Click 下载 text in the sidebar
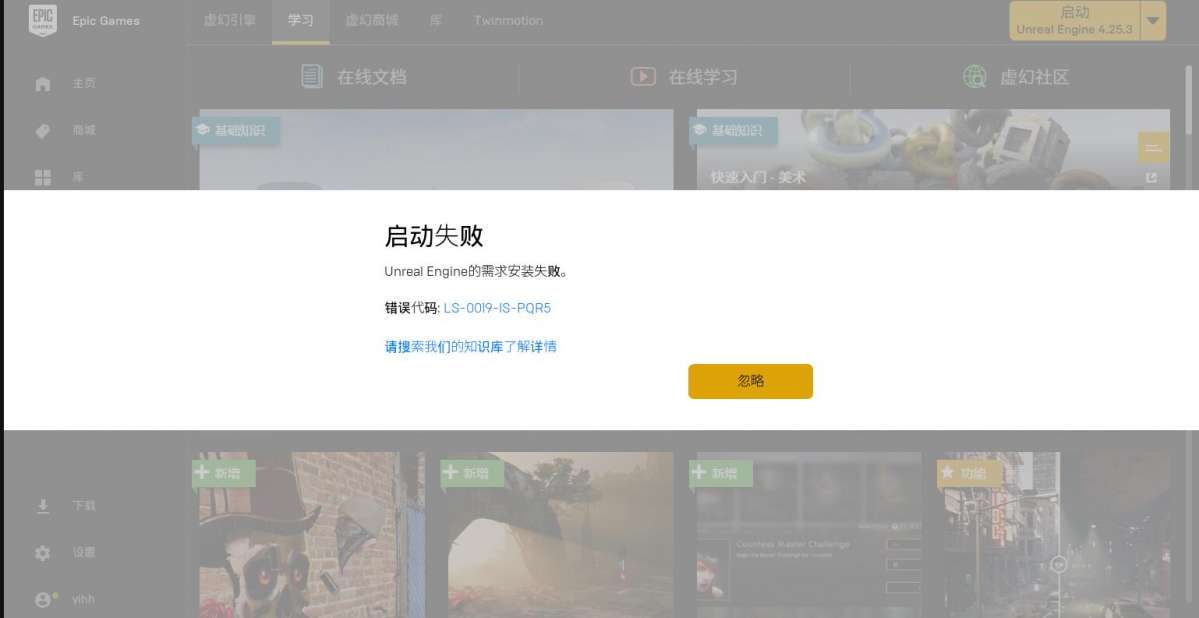 pyautogui.click(x=84, y=506)
